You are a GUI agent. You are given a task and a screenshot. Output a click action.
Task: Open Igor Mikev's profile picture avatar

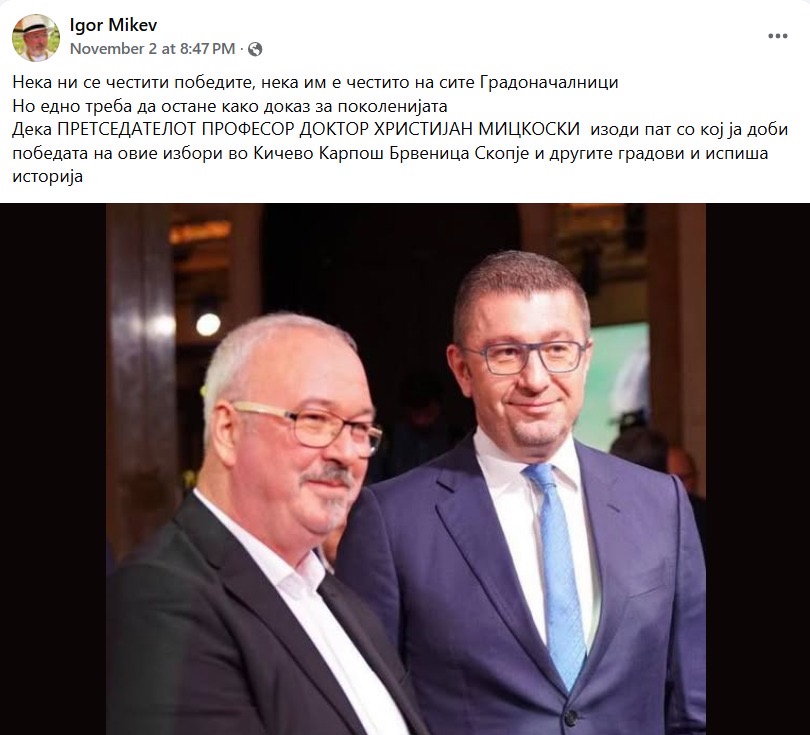[x=36, y=38]
